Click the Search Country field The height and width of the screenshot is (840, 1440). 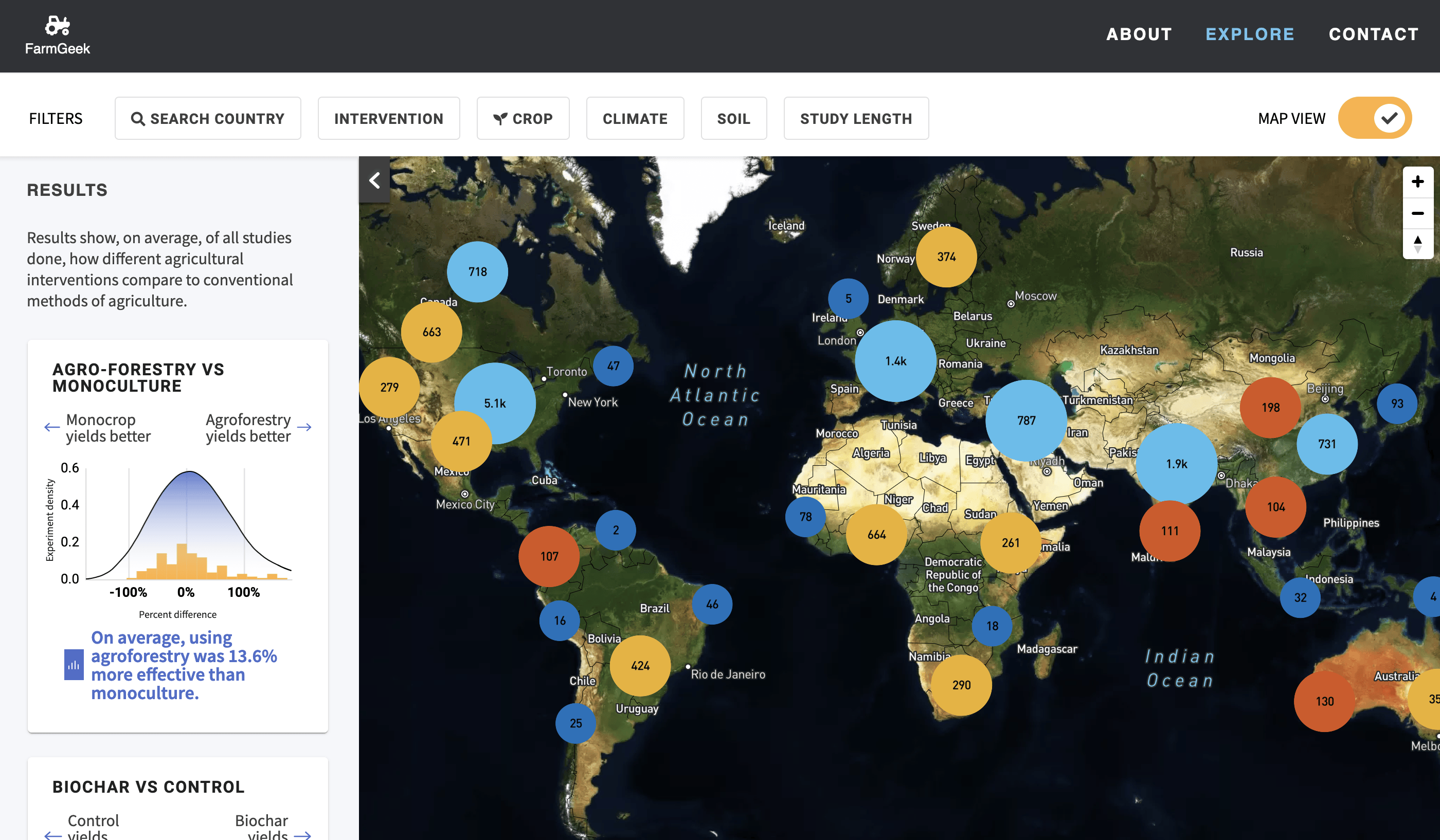pos(208,118)
